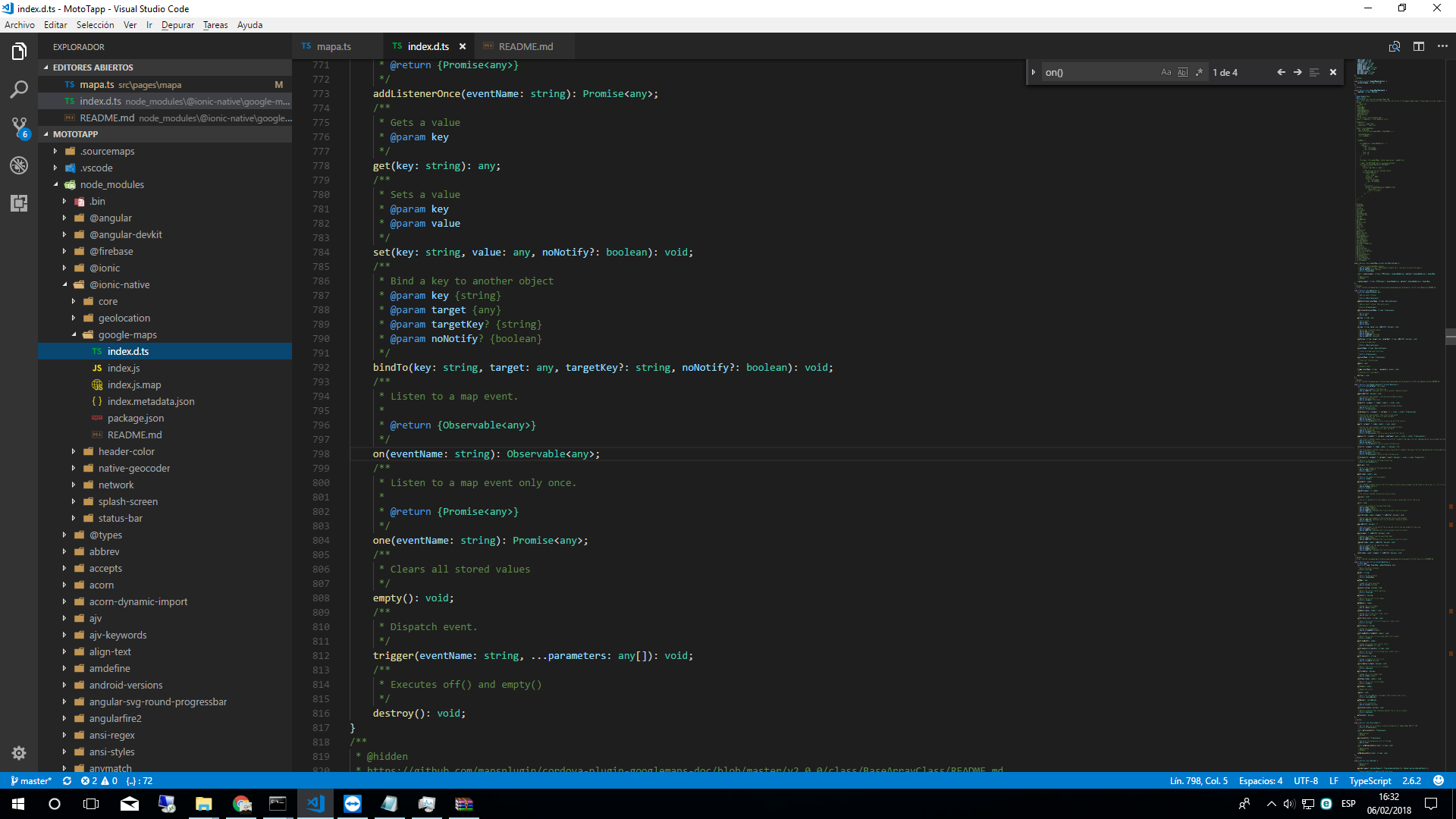Open the Depurar menu

[x=177, y=24]
